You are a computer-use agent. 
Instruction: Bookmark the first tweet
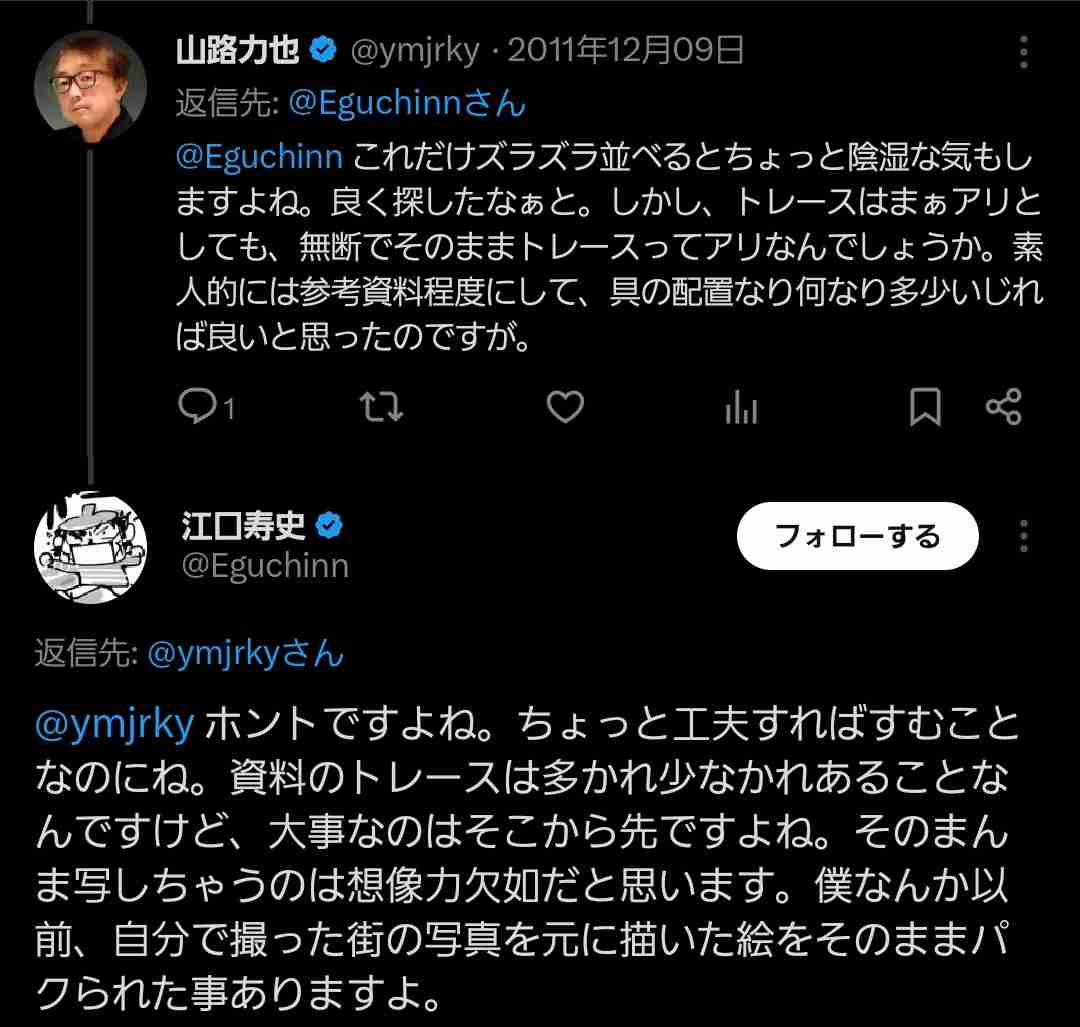click(924, 407)
